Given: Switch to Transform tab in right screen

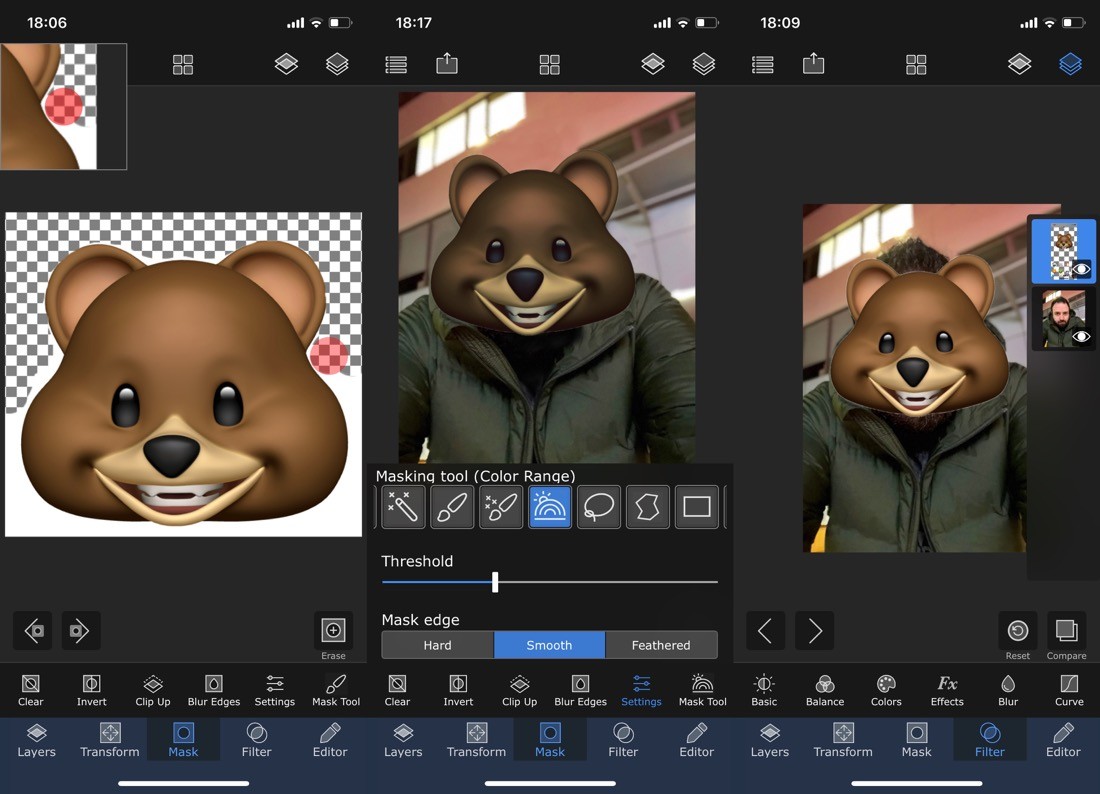Looking at the screenshot, I should [843, 741].
